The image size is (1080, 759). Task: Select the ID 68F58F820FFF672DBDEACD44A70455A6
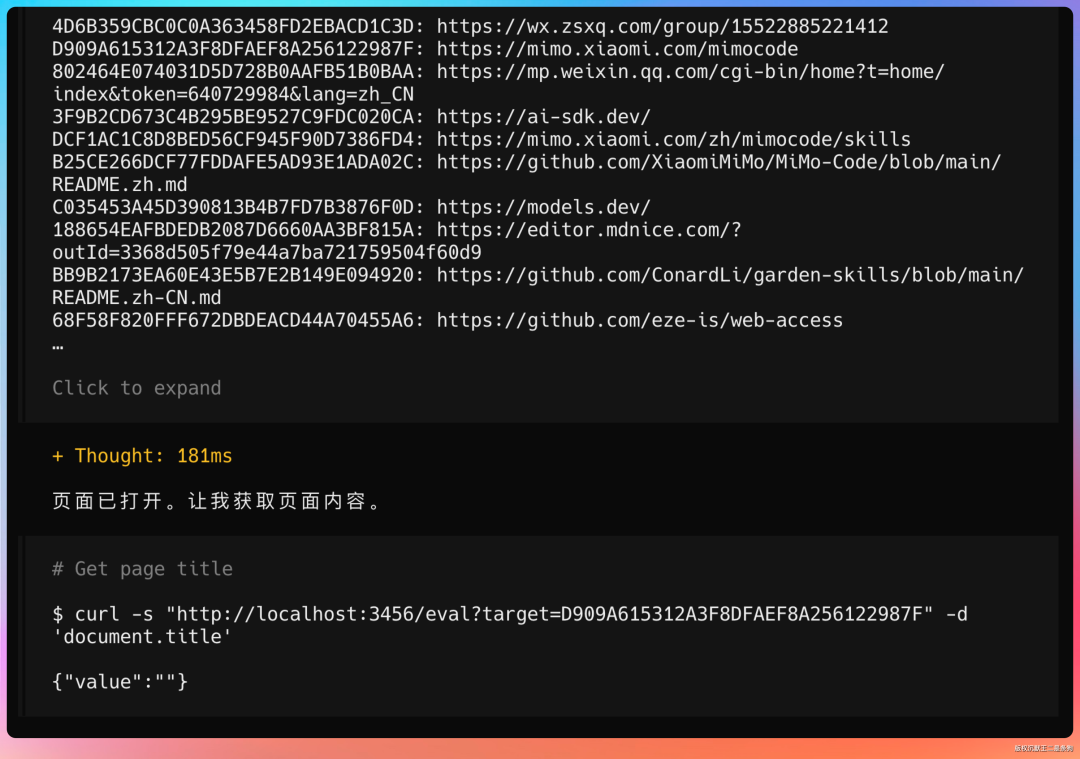pyautogui.click(x=233, y=320)
